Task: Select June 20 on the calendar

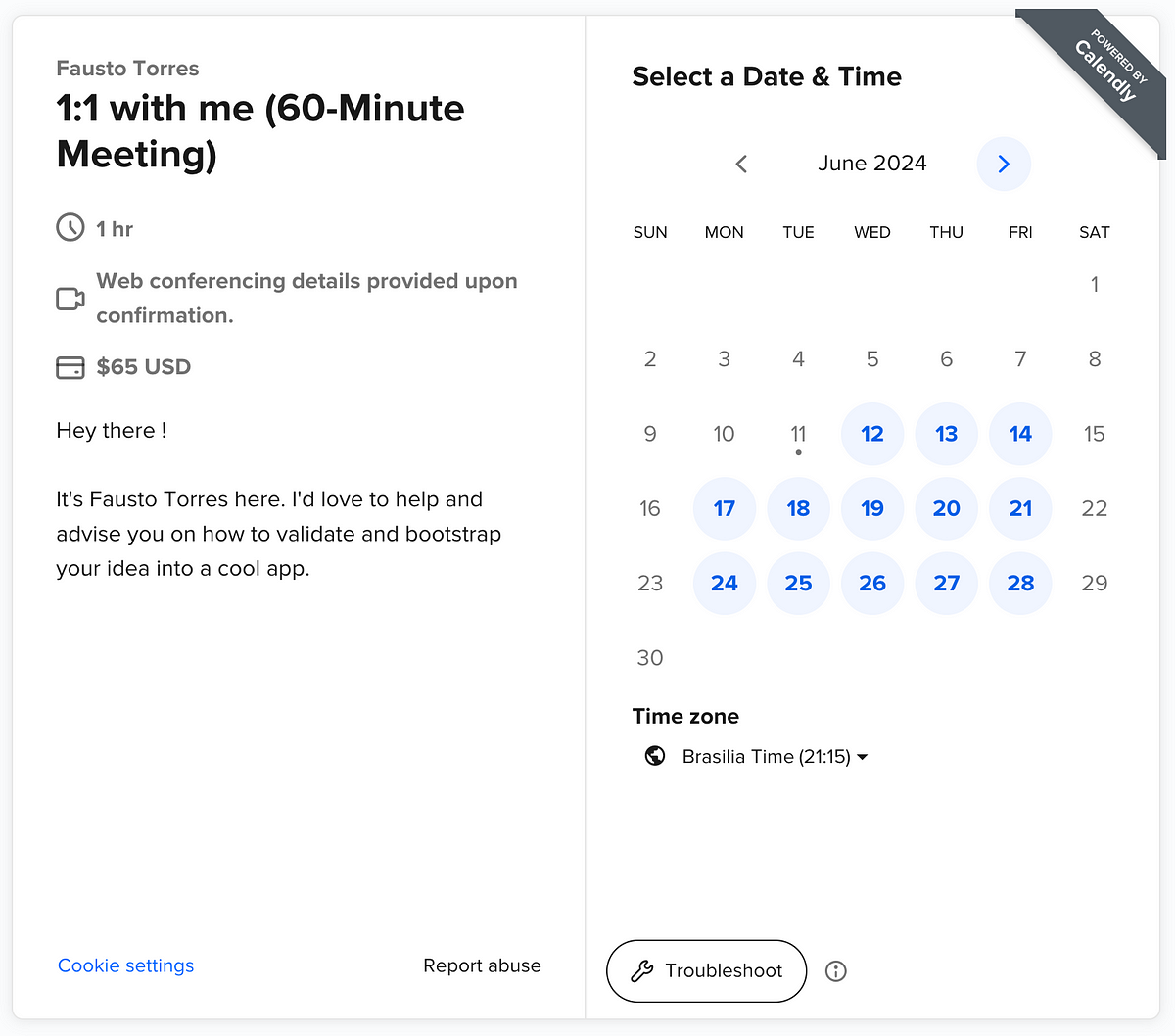Action: point(947,508)
